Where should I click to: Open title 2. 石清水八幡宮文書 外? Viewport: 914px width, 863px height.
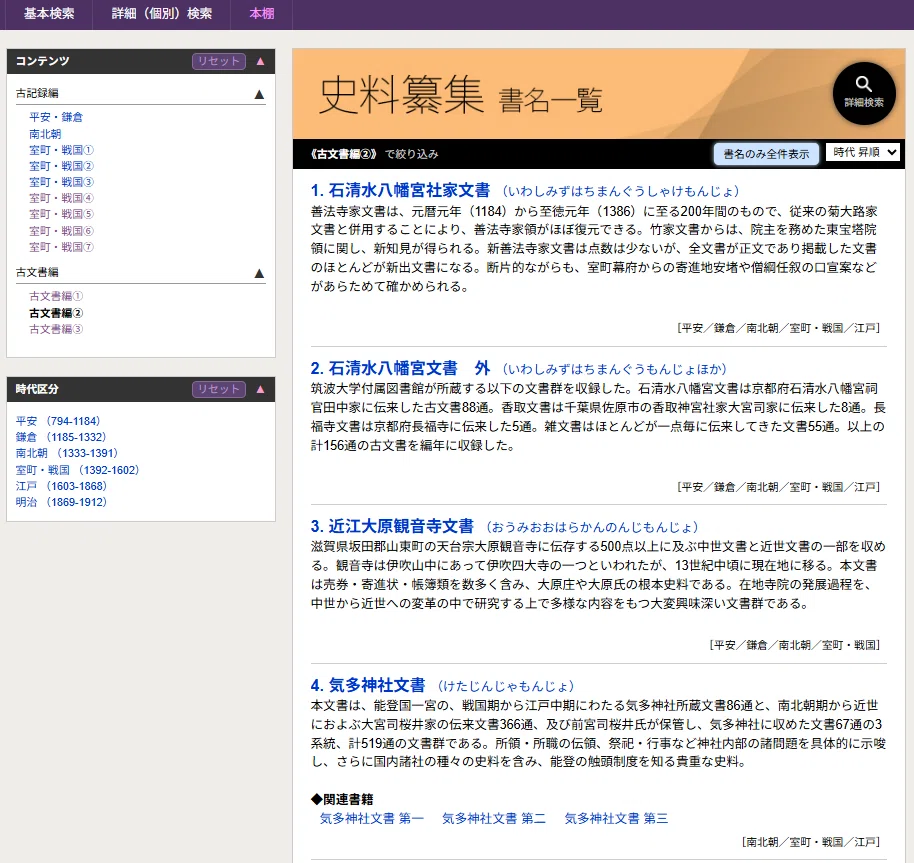pyautogui.click(x=400, y=368)
